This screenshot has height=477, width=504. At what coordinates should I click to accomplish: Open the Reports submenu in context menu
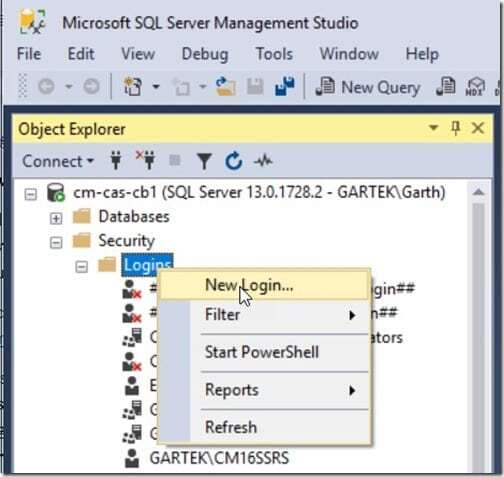pyautogui.click(x=265, y=390)
